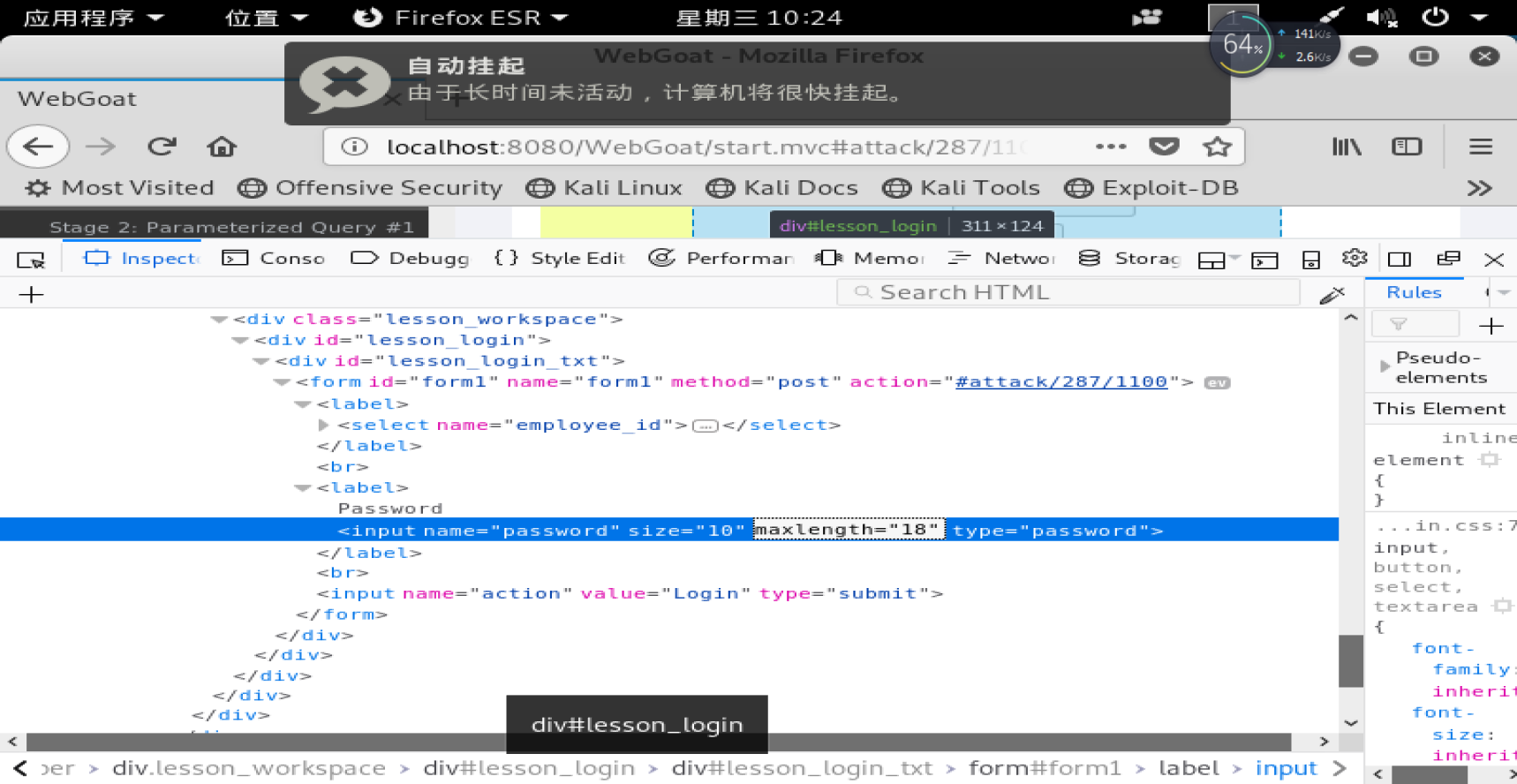Open the Debugger tab
Viewport: 1517px width, 784px height.
point(410,259)
